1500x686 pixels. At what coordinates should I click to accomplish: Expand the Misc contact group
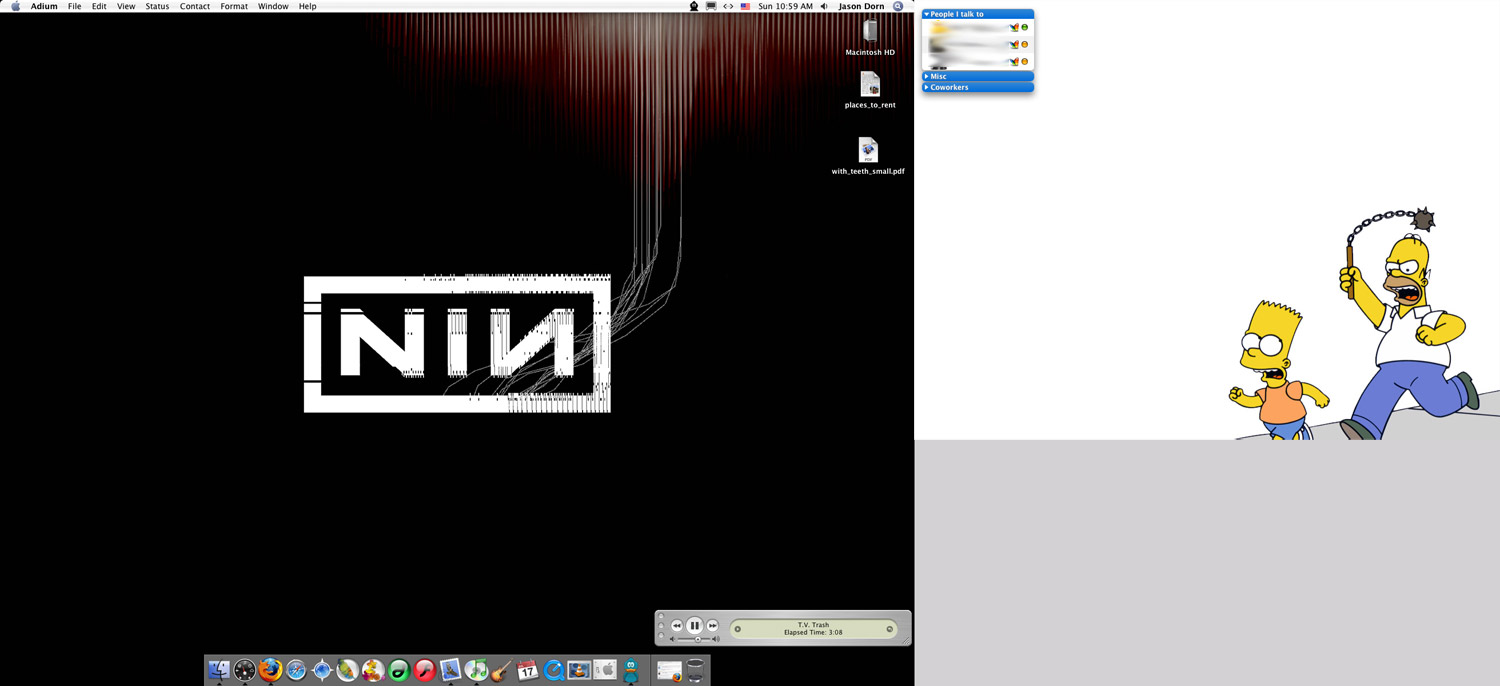(x=927, y=76)
